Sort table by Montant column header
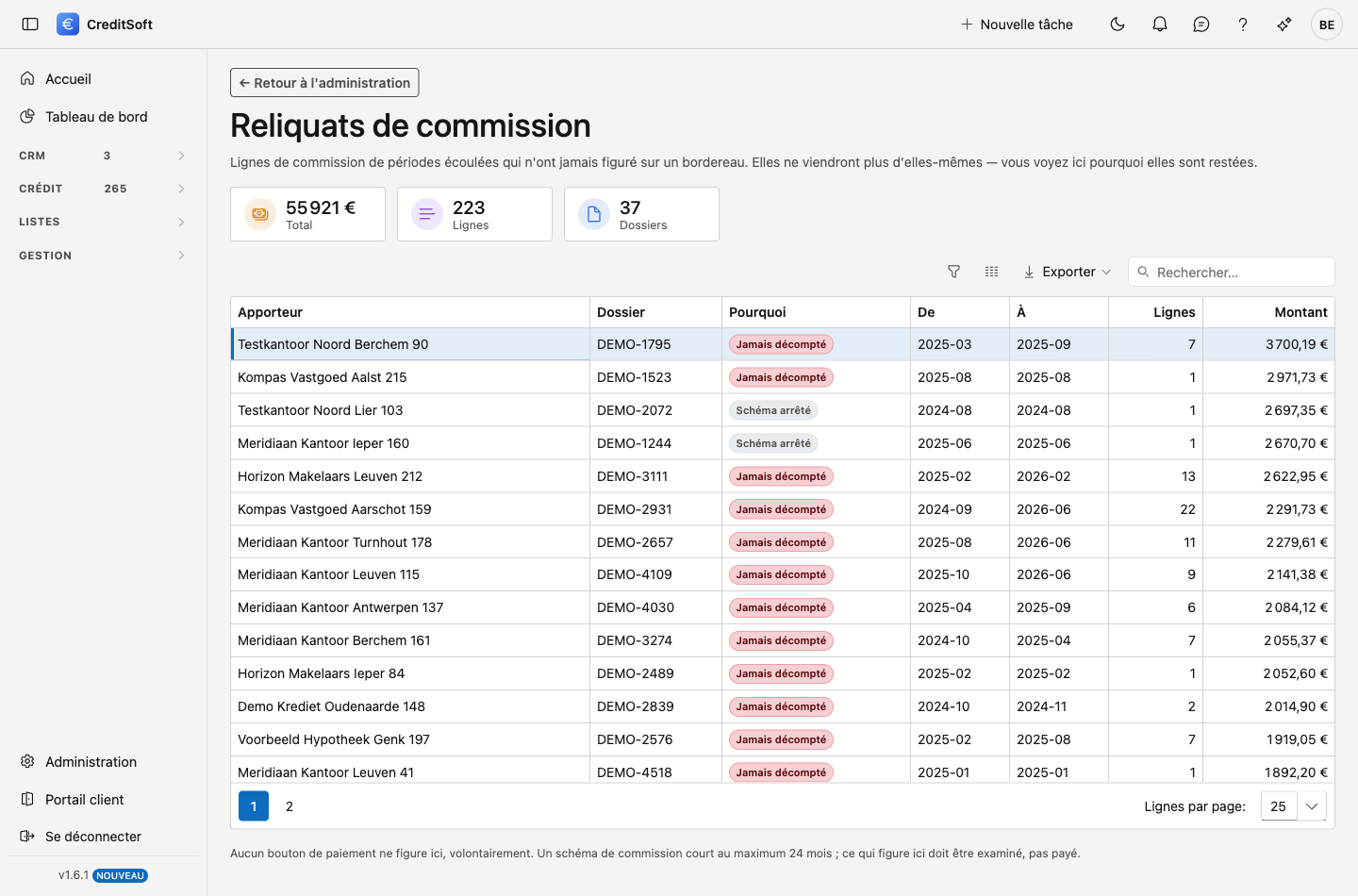 1300,312
